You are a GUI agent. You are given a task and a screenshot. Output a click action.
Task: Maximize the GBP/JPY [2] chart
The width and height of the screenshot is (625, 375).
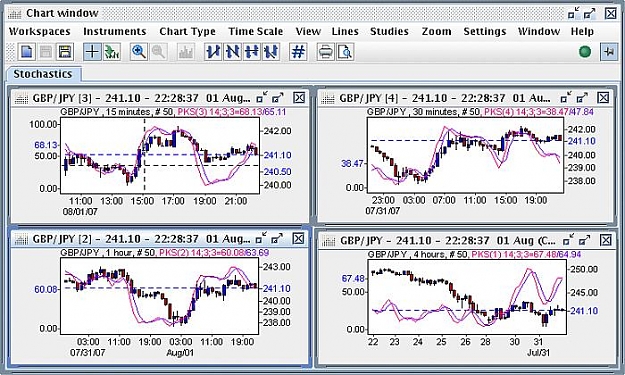click(277, 239)
